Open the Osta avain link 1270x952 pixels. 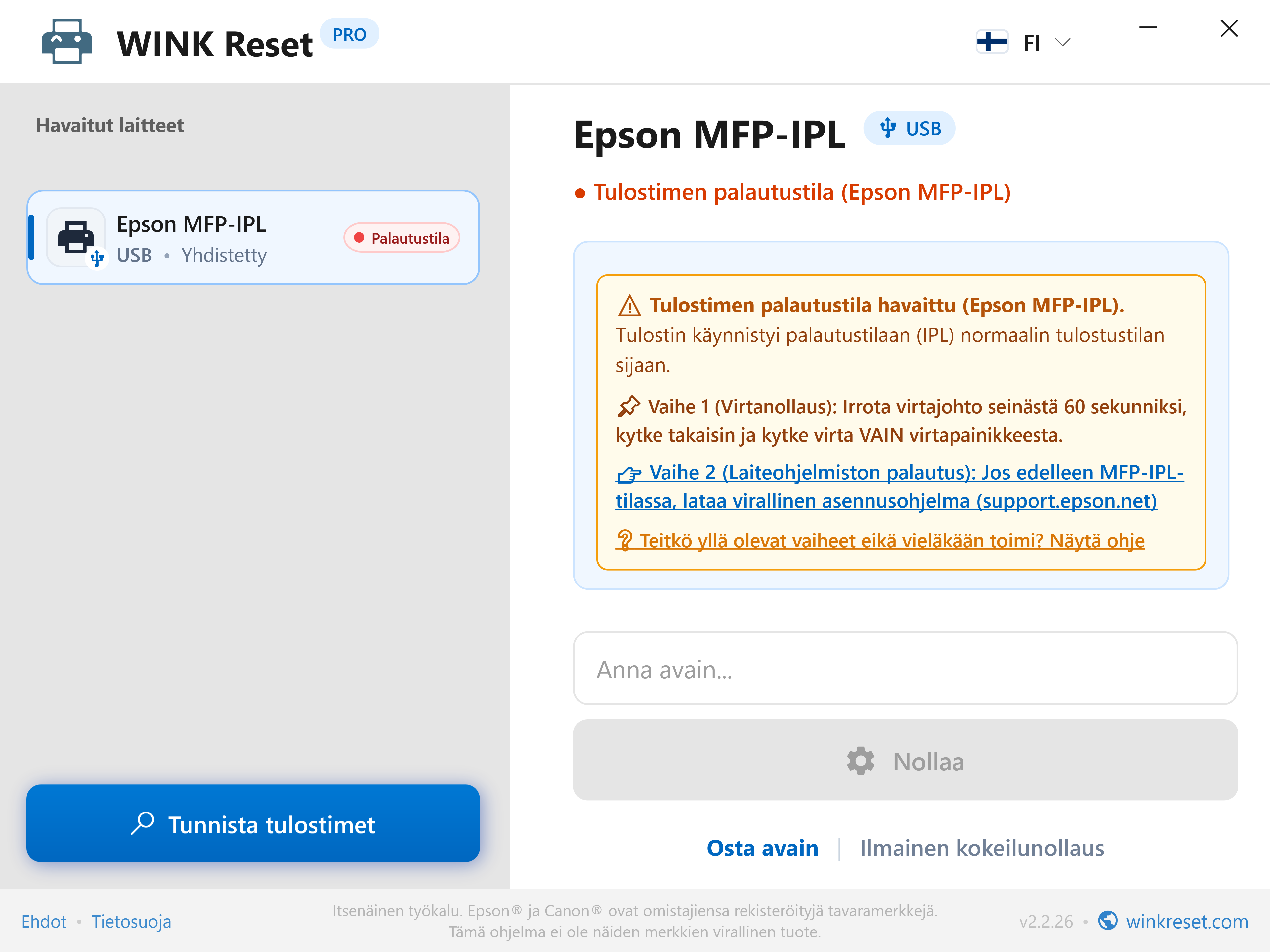(x=762, y=848)
